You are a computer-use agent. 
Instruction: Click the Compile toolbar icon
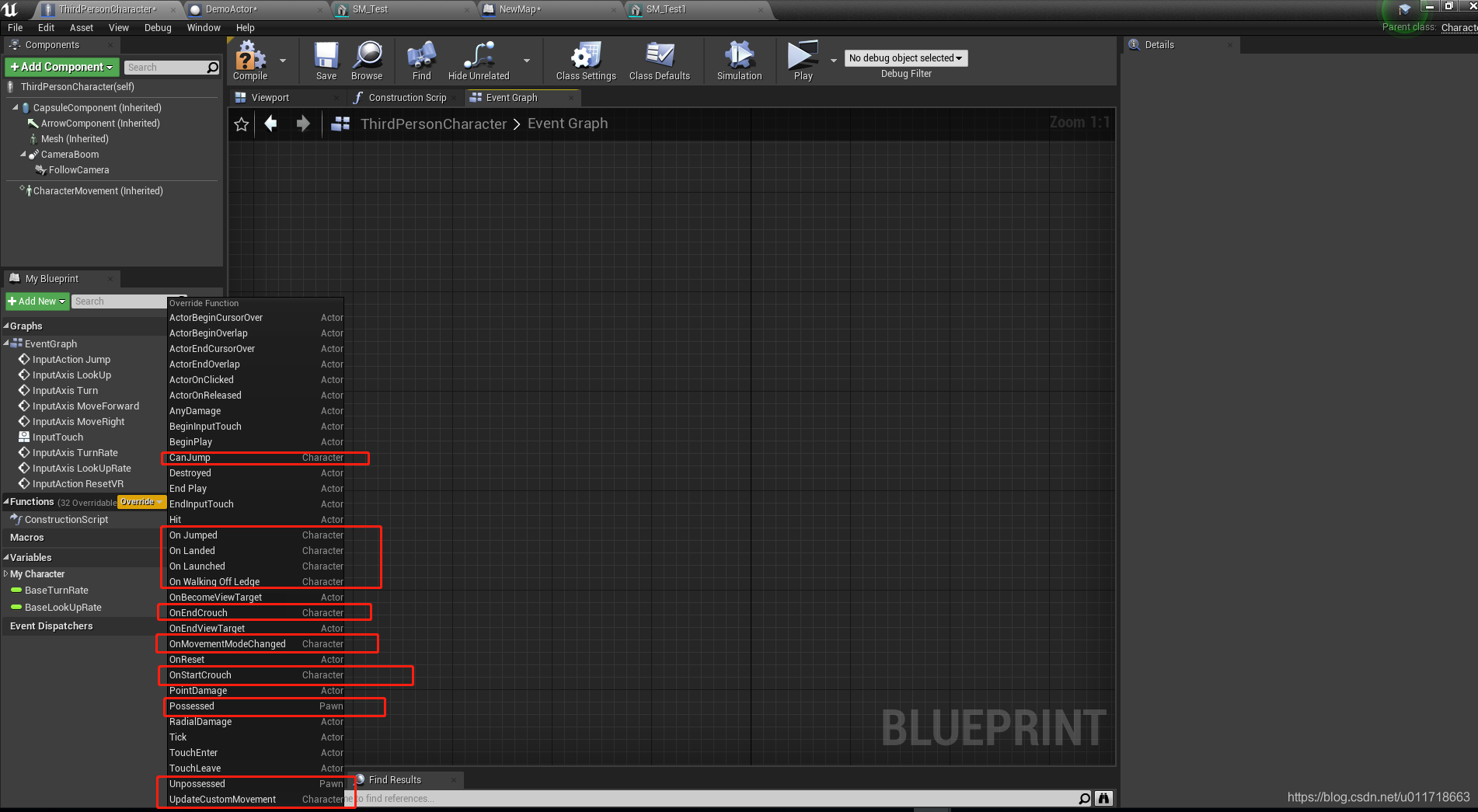[249, 61]
